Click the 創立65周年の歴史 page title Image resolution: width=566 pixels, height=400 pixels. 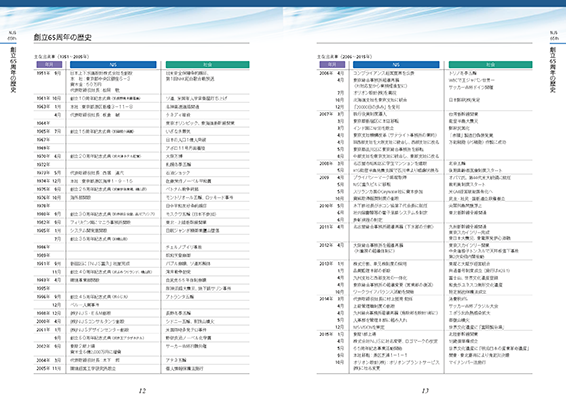pos(62,37)
